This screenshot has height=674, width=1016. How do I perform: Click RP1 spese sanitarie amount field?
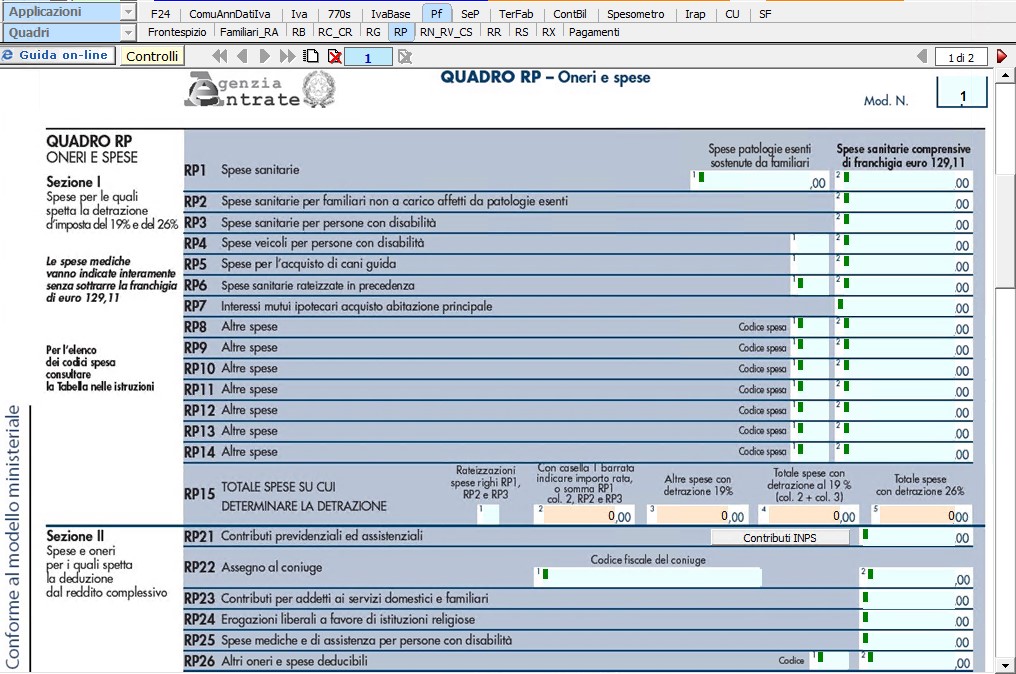pyautogui.click(x=903, y=181)
